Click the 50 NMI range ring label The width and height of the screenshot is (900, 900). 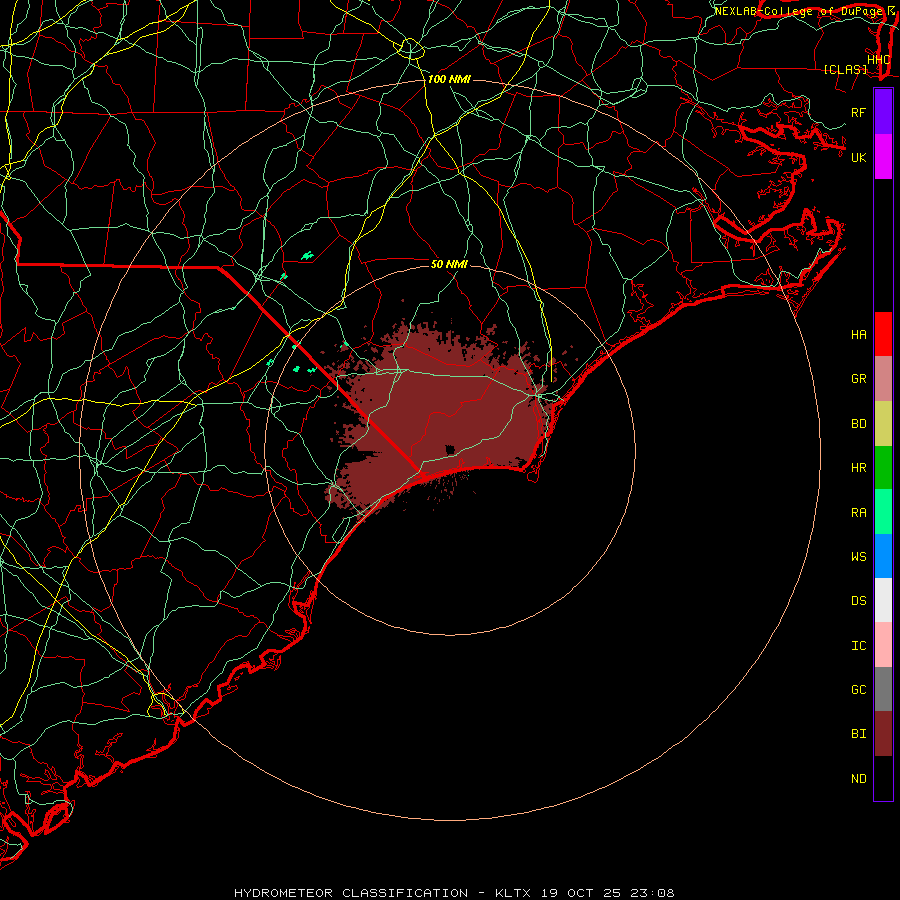pyautogui.click(x=449, y=264)
